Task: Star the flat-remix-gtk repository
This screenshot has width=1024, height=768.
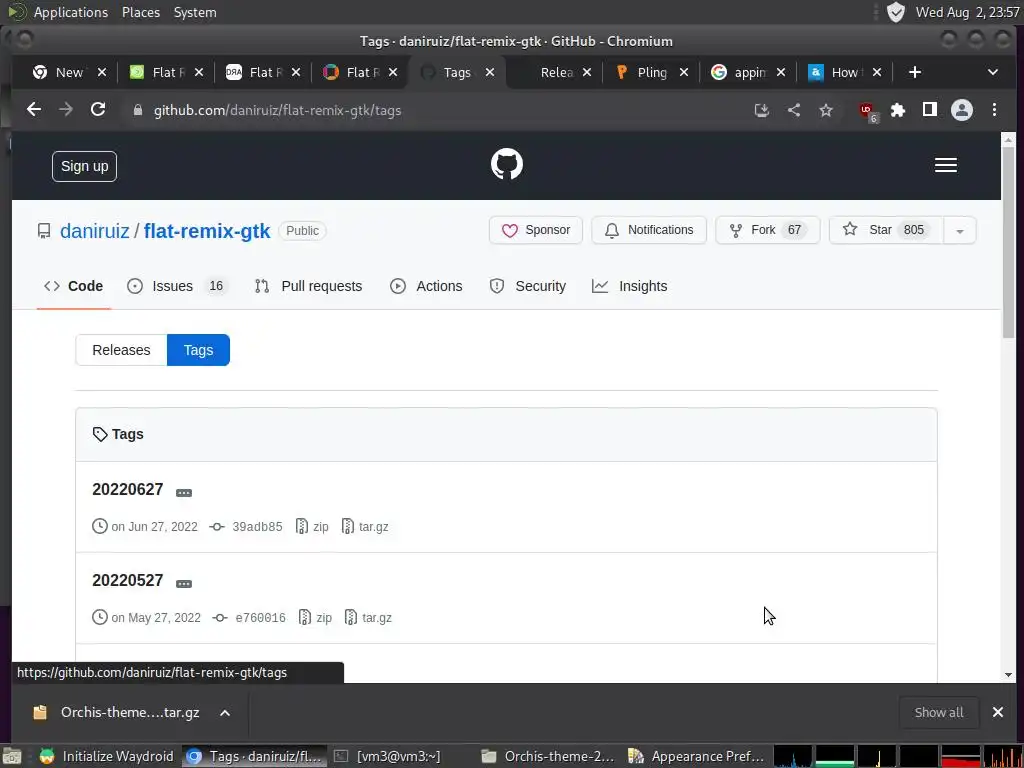Action: tap(886, 231)
